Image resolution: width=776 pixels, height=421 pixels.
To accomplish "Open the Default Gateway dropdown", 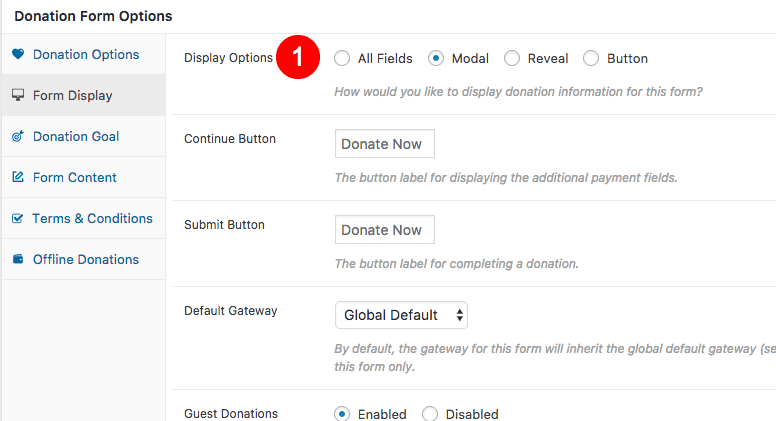I will pos(401,315).
